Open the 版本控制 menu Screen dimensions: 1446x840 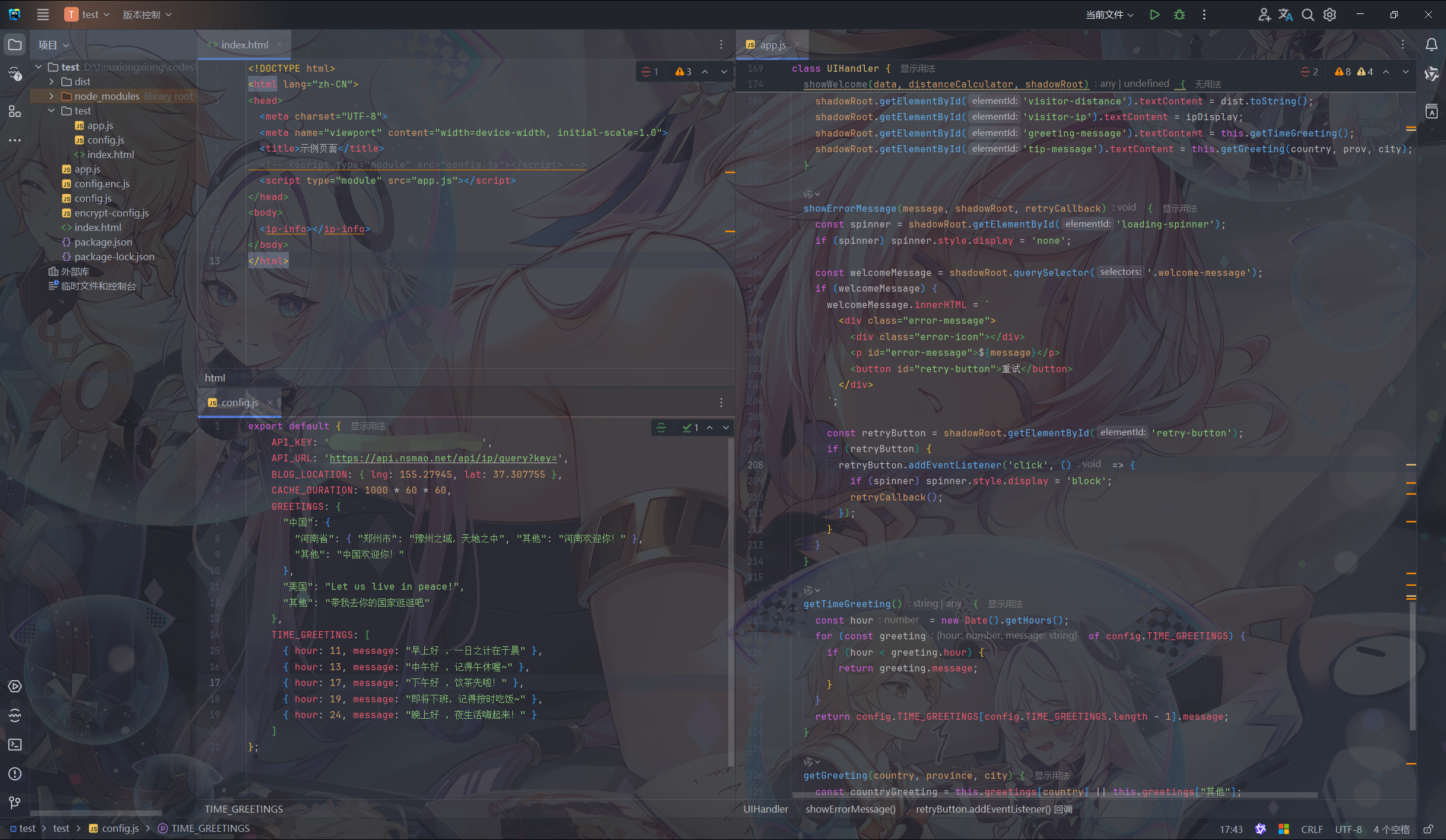coord(146,15)
